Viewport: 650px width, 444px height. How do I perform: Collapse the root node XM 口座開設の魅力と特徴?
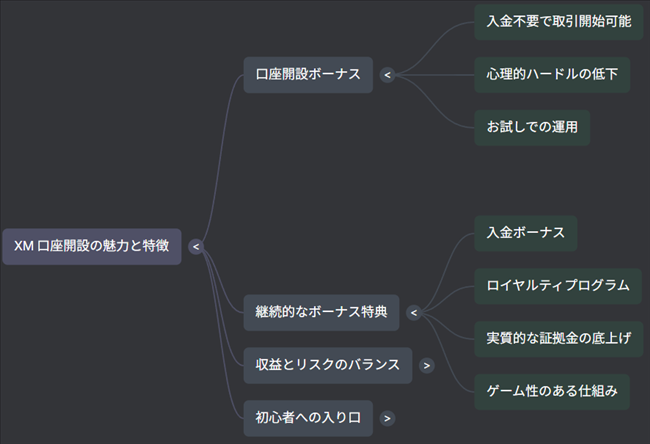(x=196, y=246)
